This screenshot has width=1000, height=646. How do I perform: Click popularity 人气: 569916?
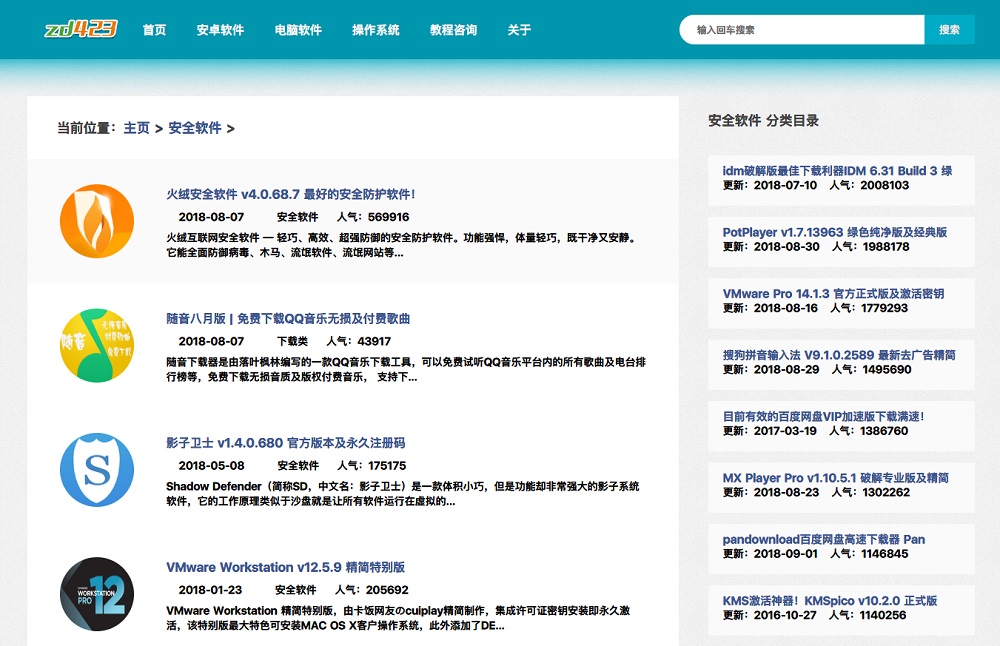(x=373, y=217)
